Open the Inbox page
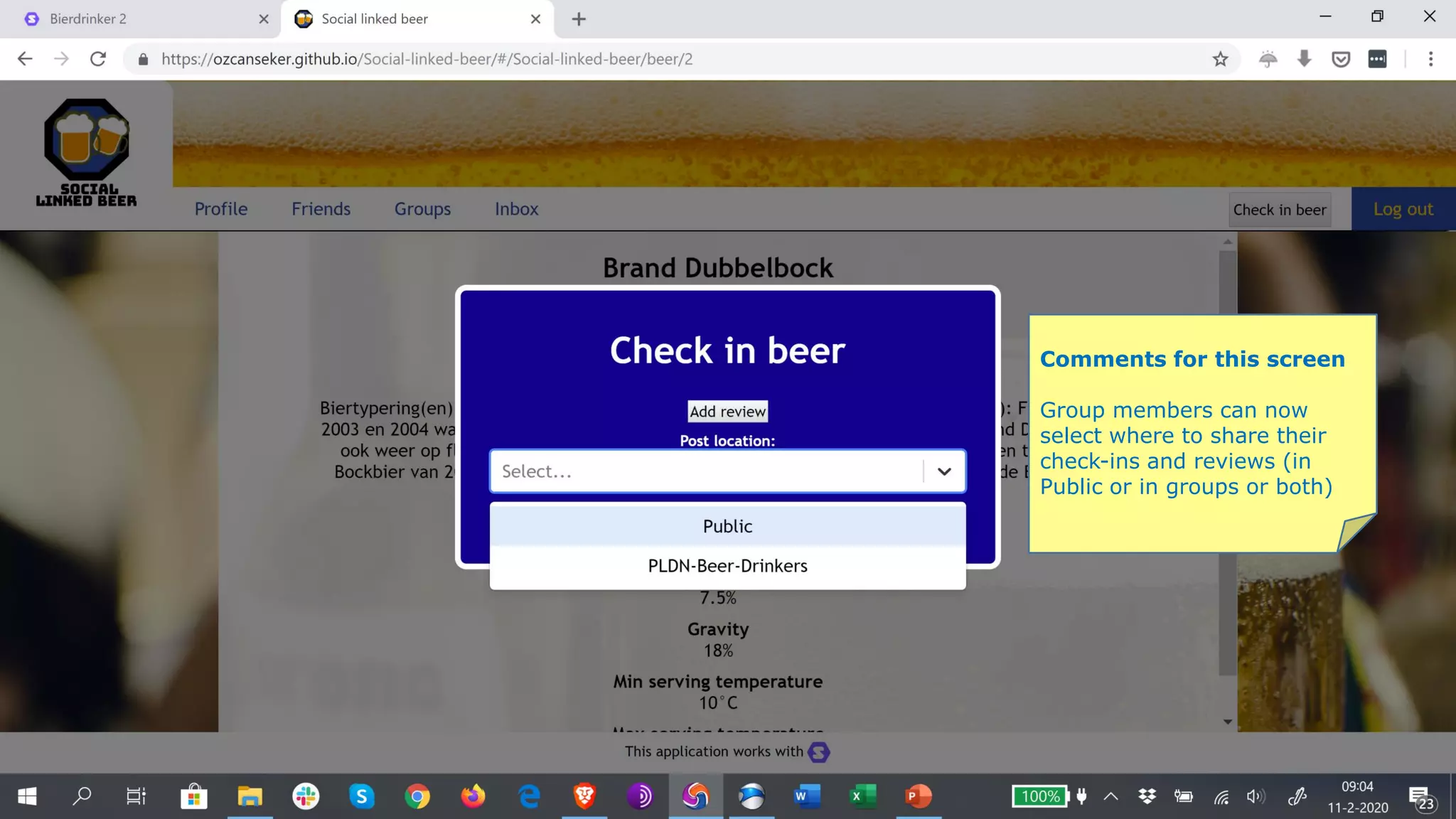This screenshot has height=819, width=1456. [x=517, y=209]
